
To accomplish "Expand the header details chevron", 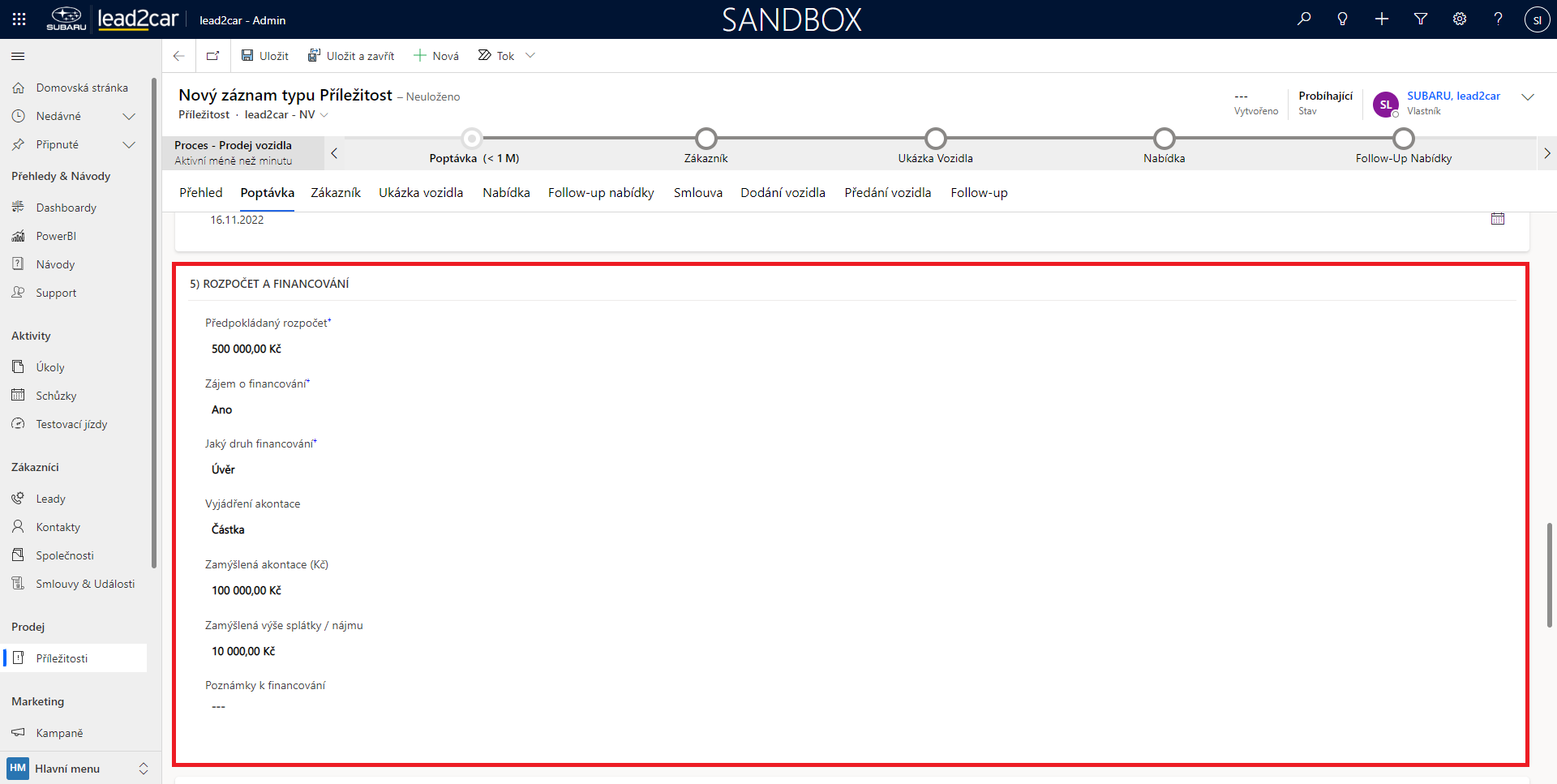I will coord(1528,97).
